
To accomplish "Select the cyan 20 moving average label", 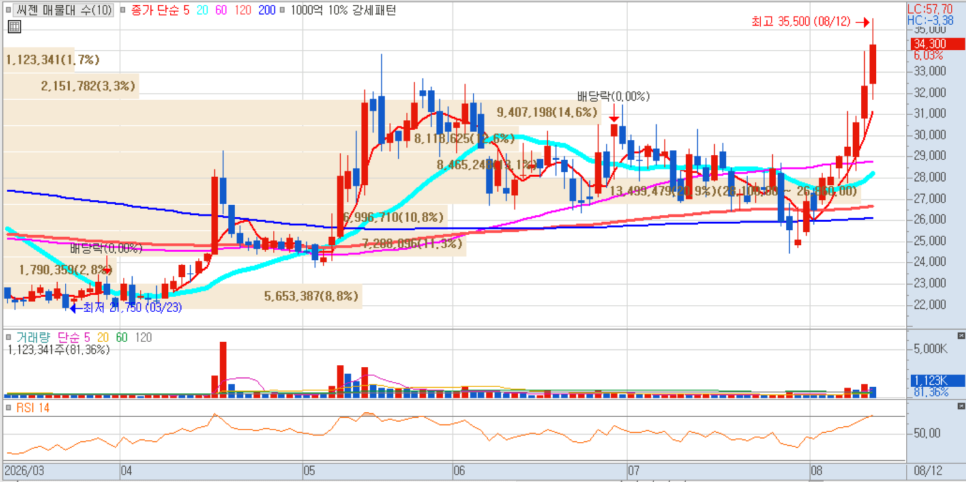I will tap(201, 10).
